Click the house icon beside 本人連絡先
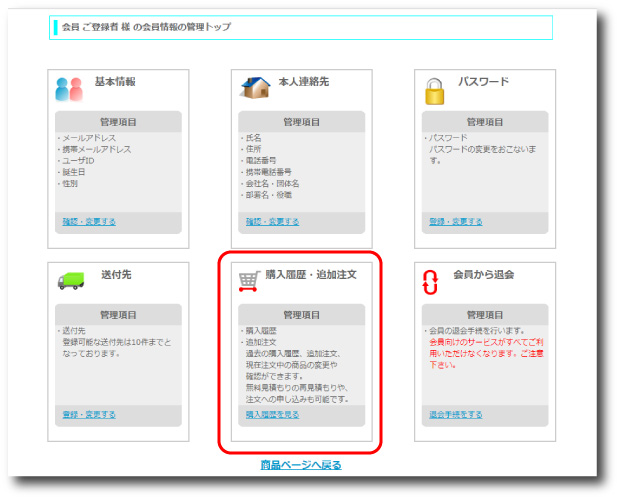Image resolution: width=619 pixels, height=499 pixels. (x=255, y=88)
